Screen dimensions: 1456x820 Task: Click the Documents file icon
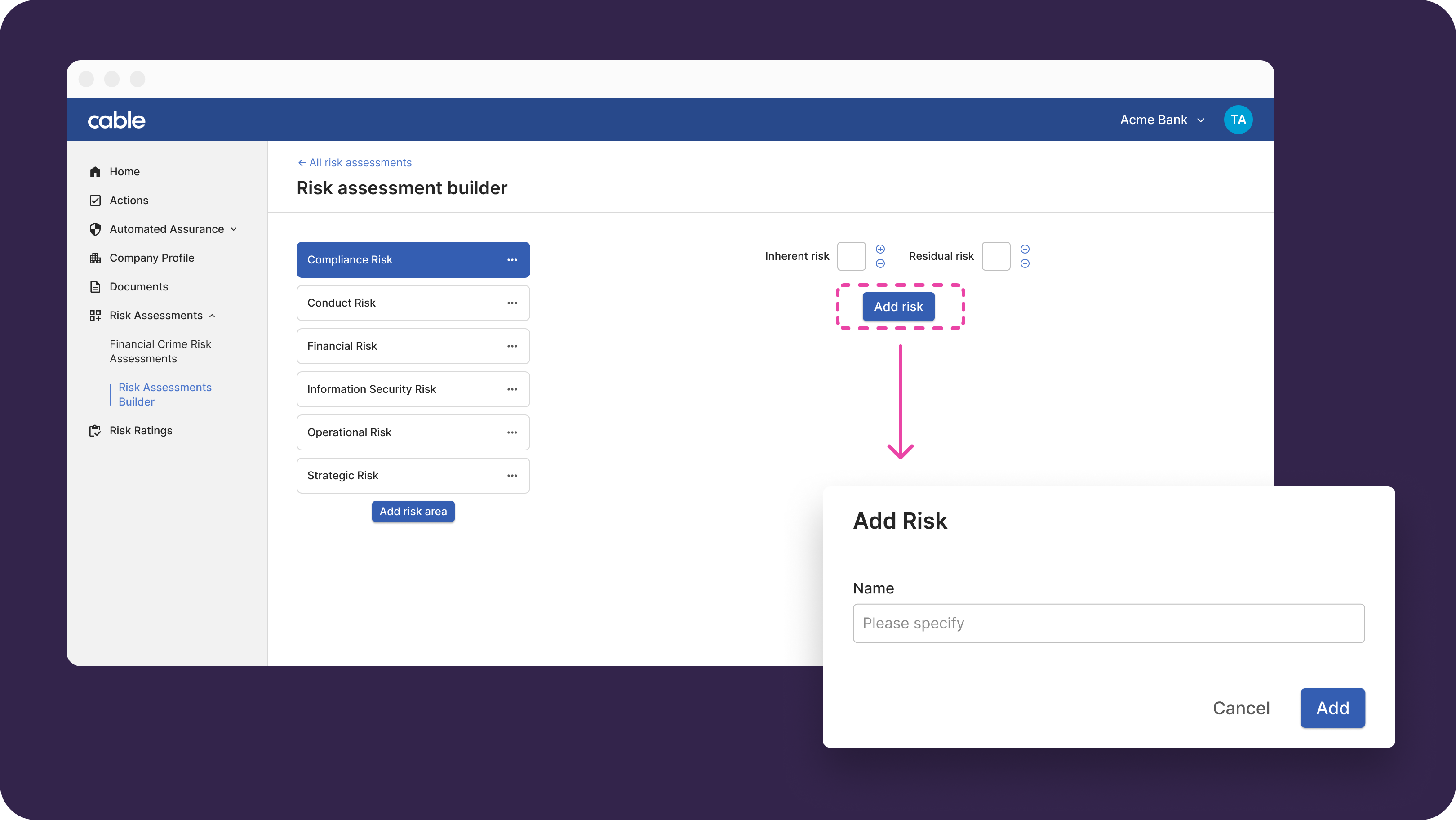coord(95,287)
